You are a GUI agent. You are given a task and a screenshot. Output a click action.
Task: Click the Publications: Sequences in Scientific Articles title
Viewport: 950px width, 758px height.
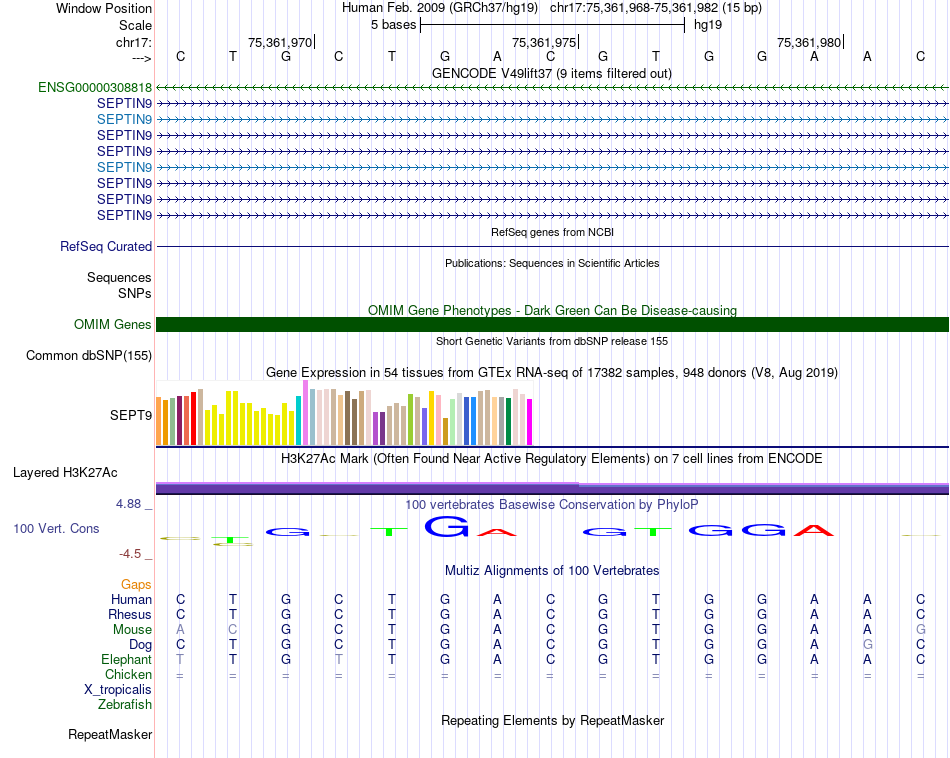(x=552, y=263)
